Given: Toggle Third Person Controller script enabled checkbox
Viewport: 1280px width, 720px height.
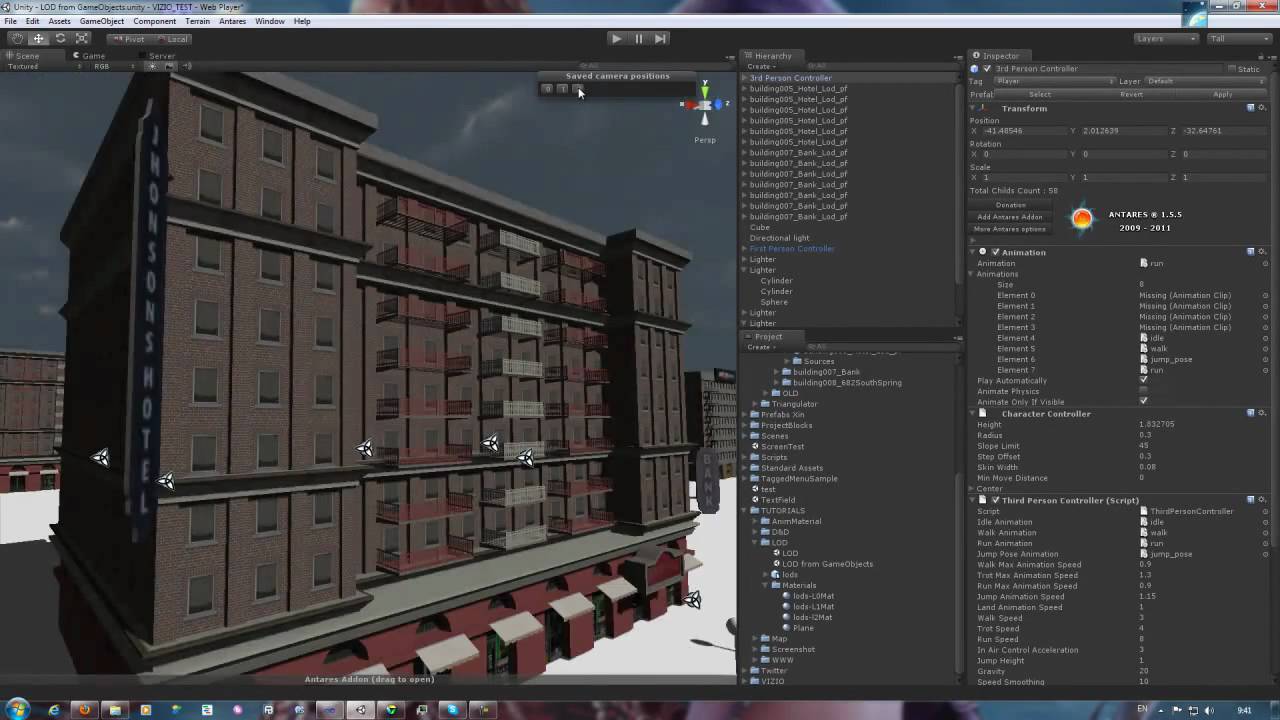Looking at the screenshot, I should coord(995,500).
